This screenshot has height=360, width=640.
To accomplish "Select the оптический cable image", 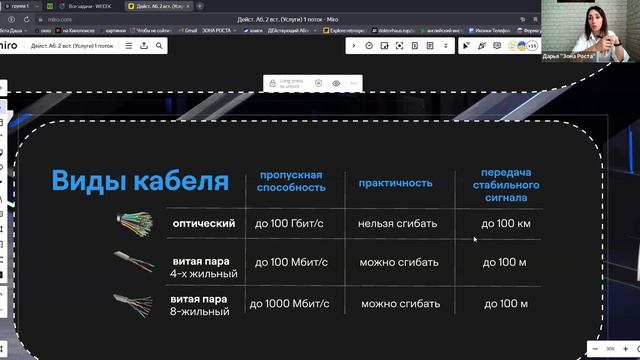I will pyautogui.click(x=135, y=224).
